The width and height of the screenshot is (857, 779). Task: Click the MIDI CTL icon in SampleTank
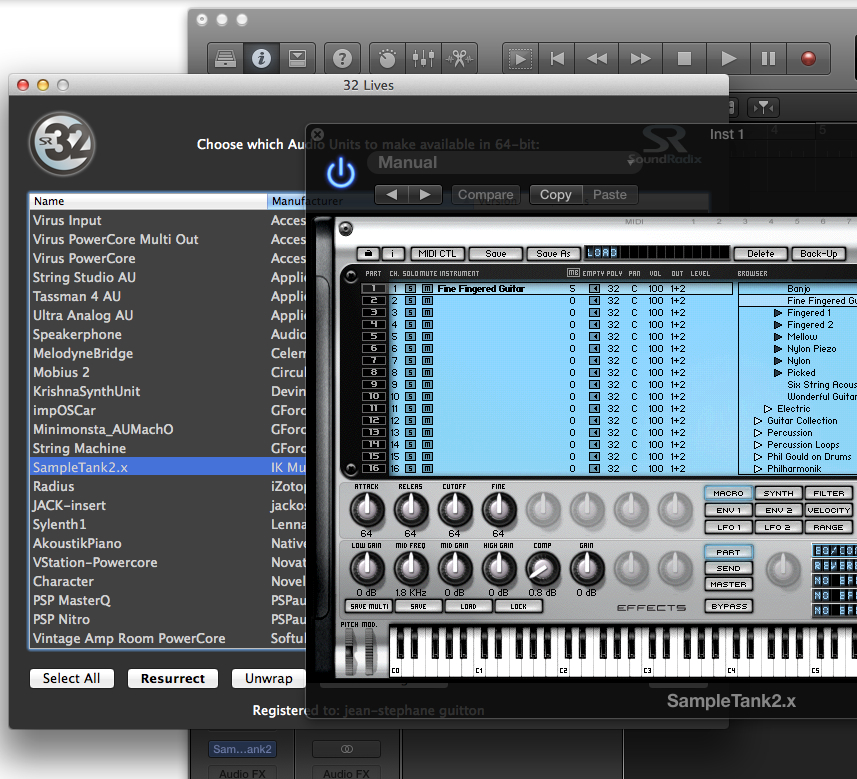tap(437, 253)
